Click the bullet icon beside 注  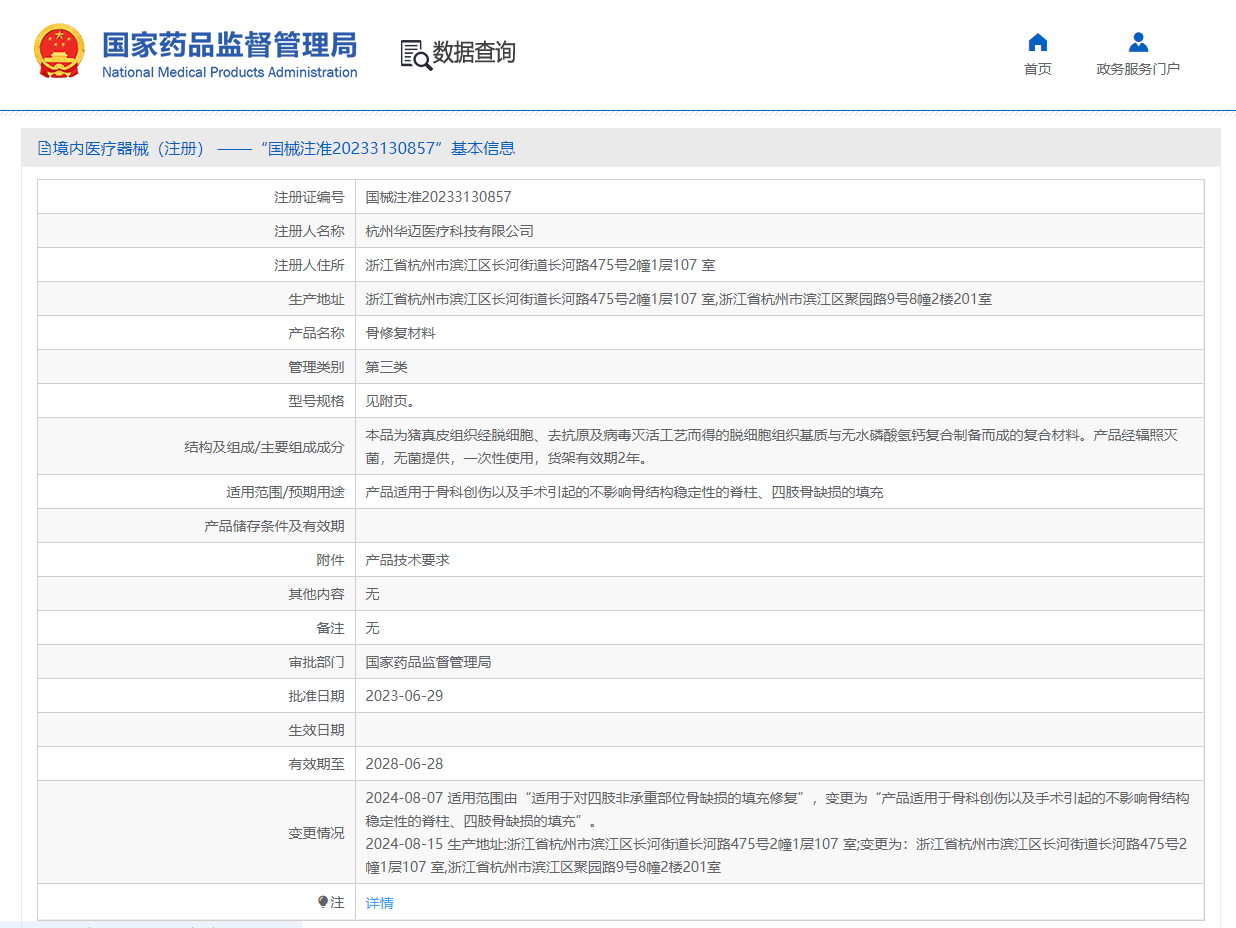click(x=322, y=902)
